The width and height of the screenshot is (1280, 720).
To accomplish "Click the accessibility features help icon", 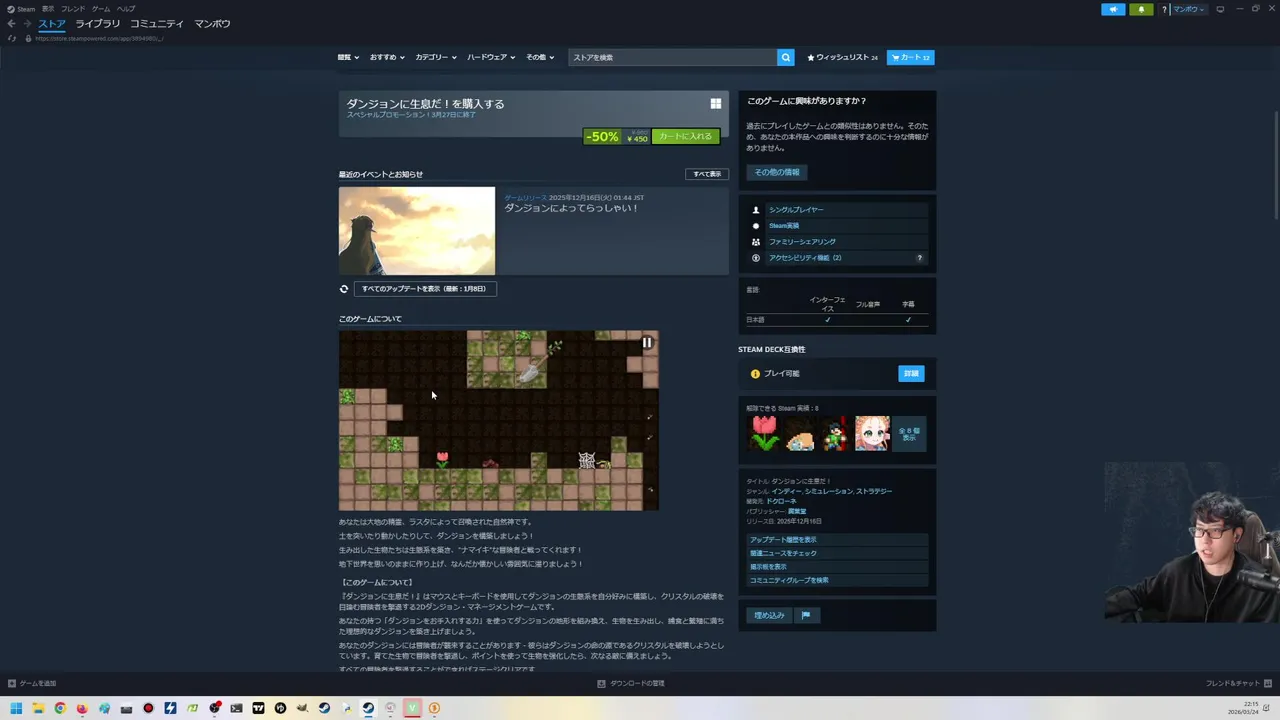I will [x=920, y=258].
